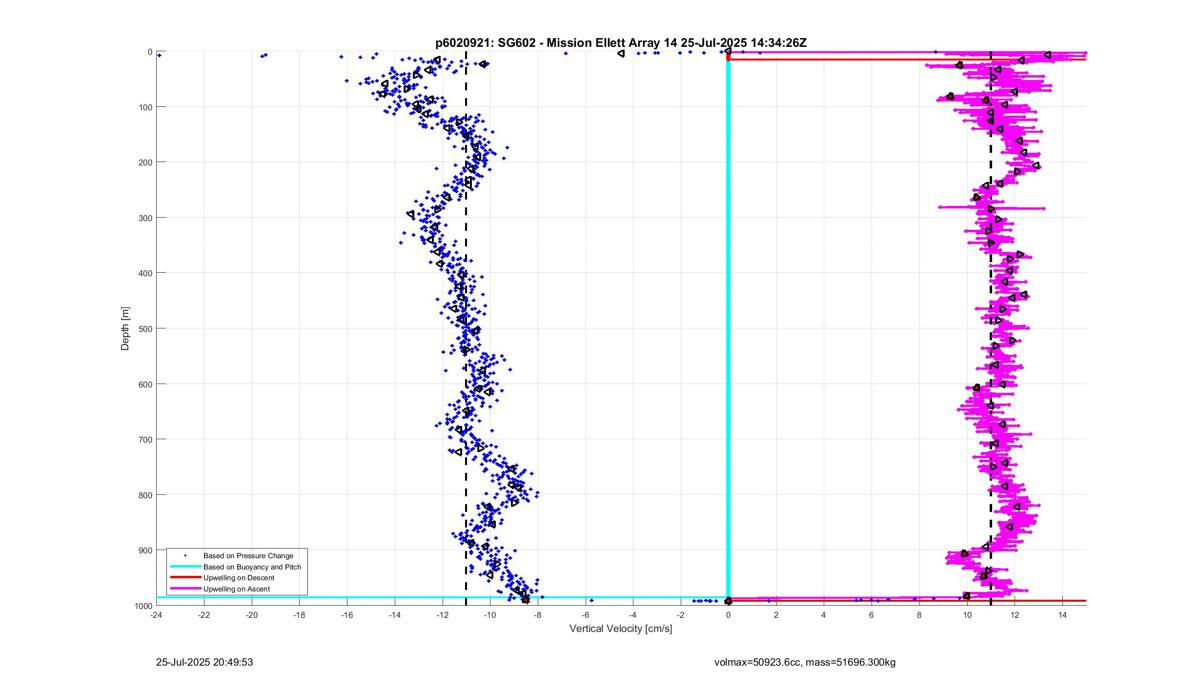Click x-axis tick label '-14'
The image size is (1200, 681).
pyautogui.click(x=394, y=615)
